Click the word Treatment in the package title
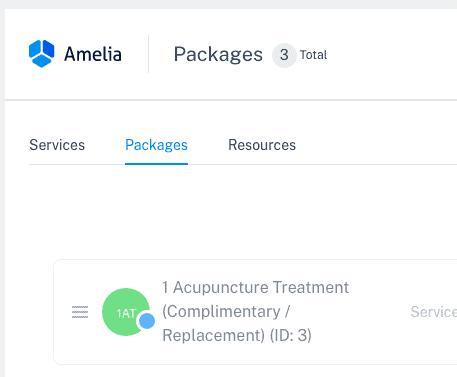Screen dimensions: 457x377 coord(311,287)
